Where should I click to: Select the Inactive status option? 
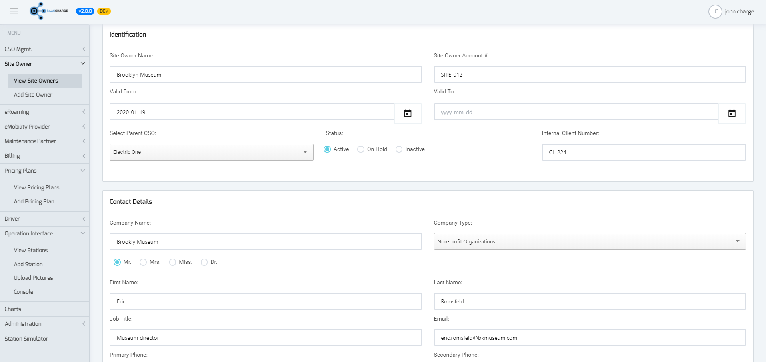click(x=399, y=149)
